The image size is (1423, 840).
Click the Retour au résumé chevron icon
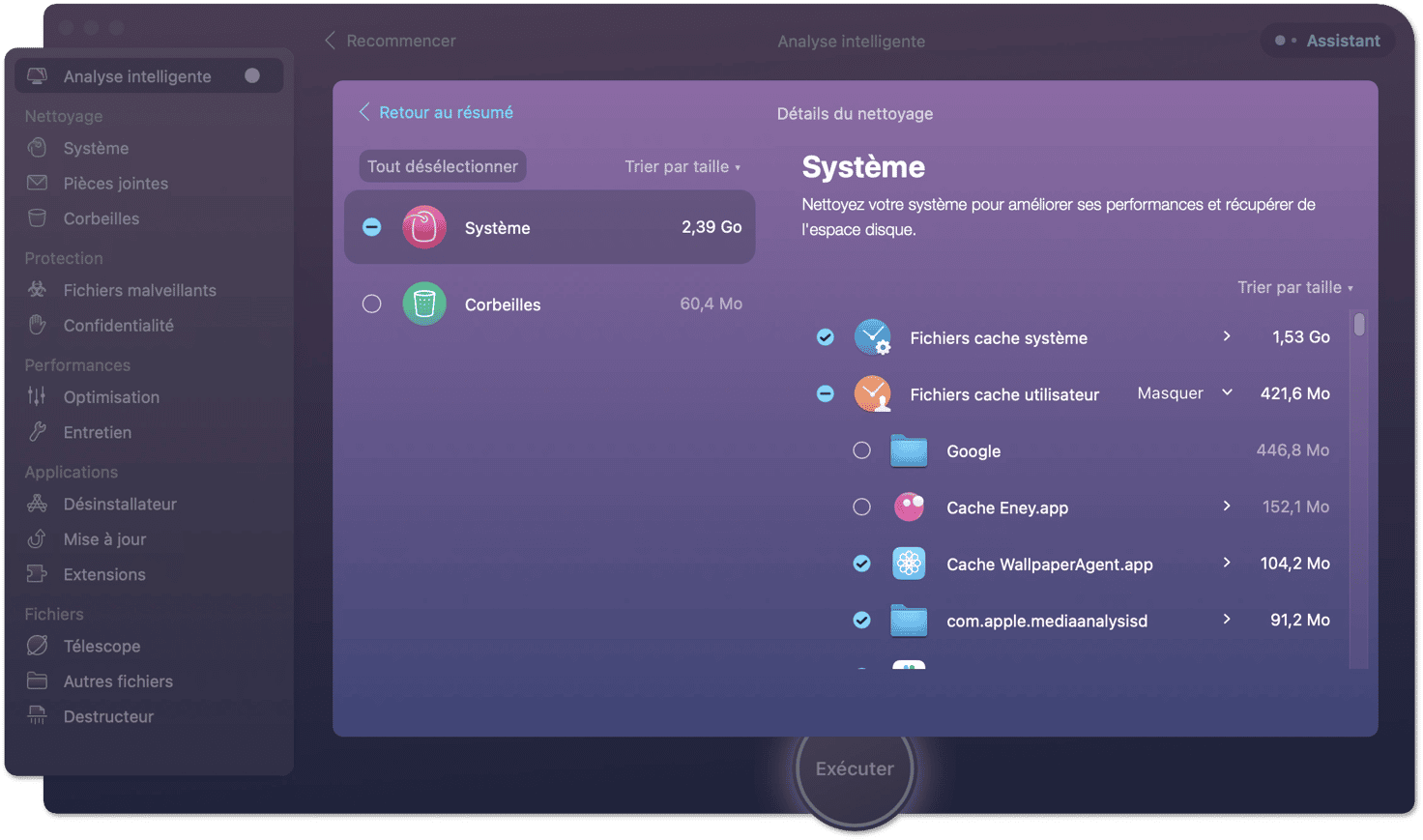pos(364,112)
